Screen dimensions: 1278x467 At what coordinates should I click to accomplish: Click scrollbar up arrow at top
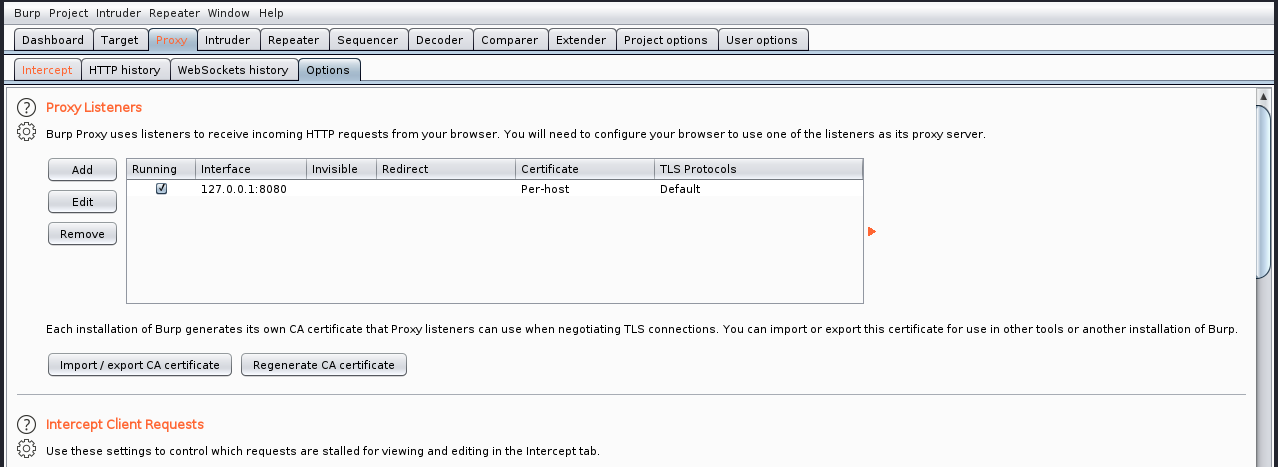[x=1264, y=96]
